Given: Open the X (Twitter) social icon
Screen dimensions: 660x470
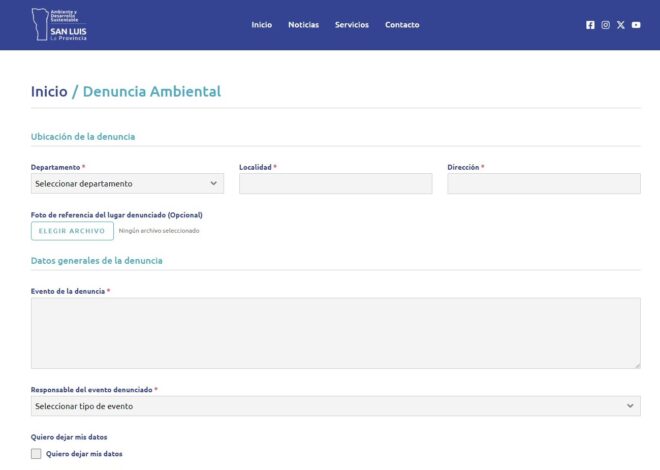Looking at the screenshot, I should point(621,25).
